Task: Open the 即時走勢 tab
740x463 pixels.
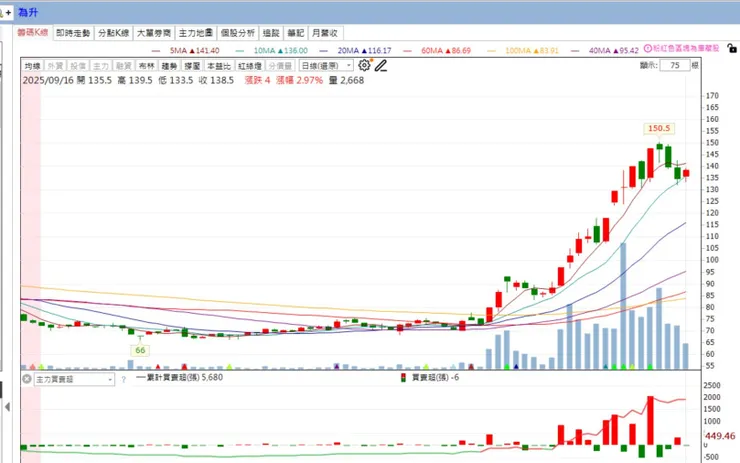Action: (x=73, y=33)
